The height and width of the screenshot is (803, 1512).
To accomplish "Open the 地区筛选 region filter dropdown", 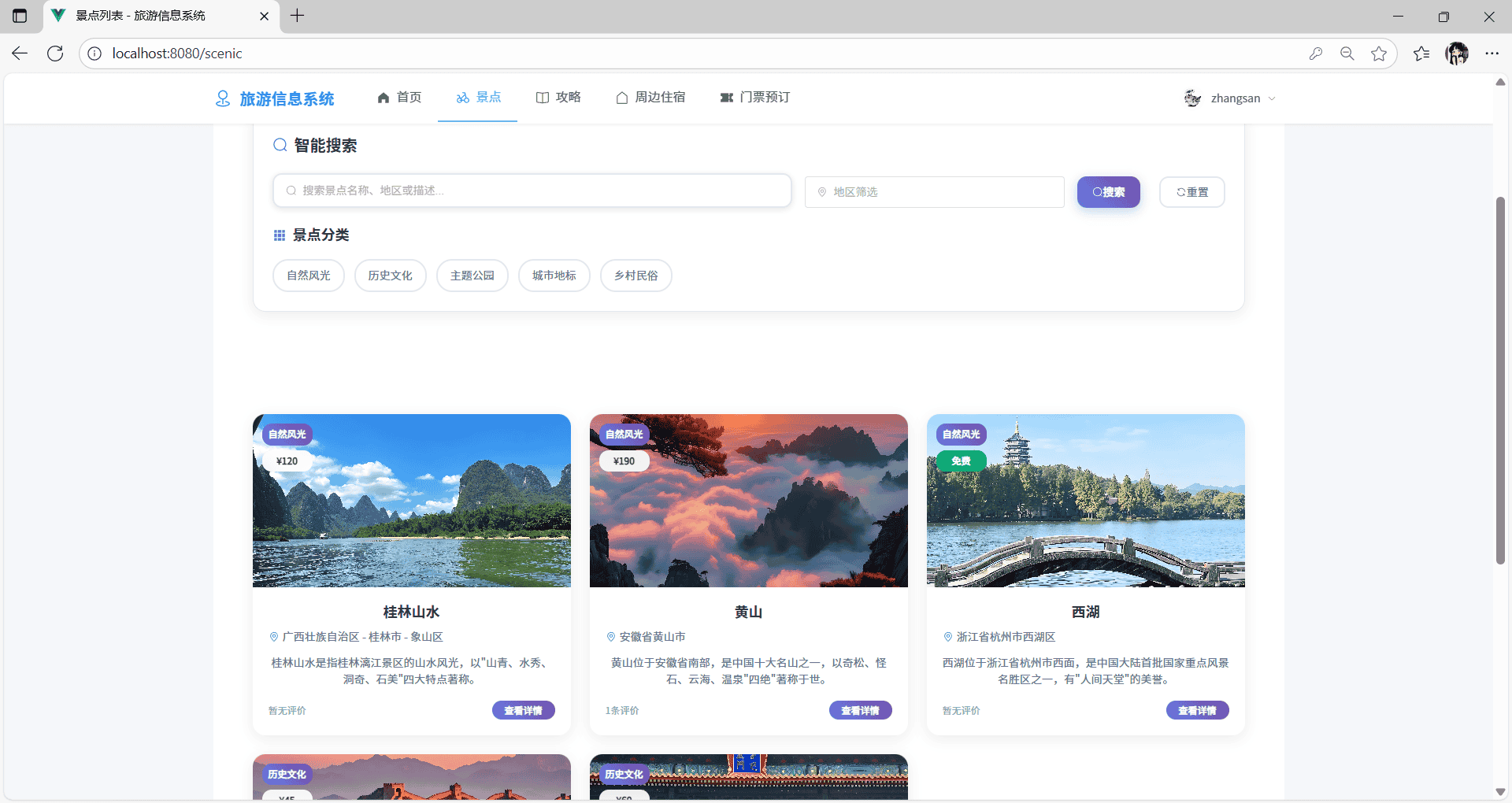I will 935,192.
